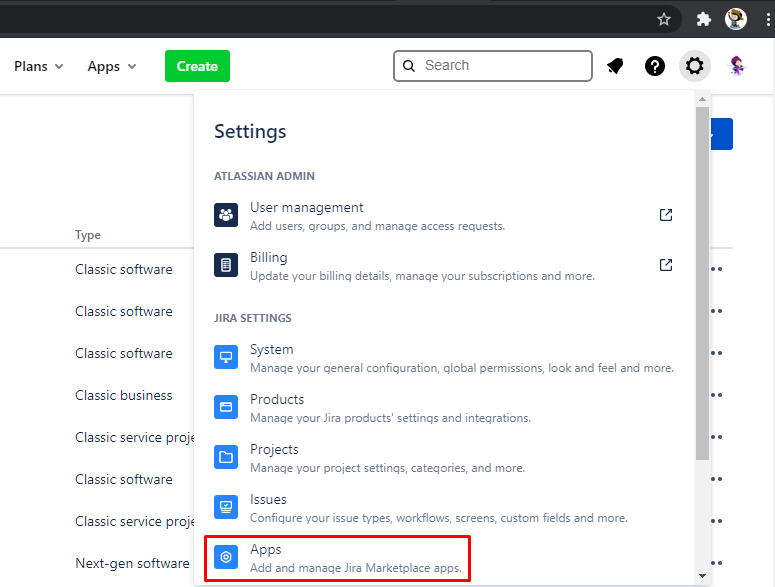The image size is (775, 587).
Task: Open Billing settings entry
Action: [443, 266]
